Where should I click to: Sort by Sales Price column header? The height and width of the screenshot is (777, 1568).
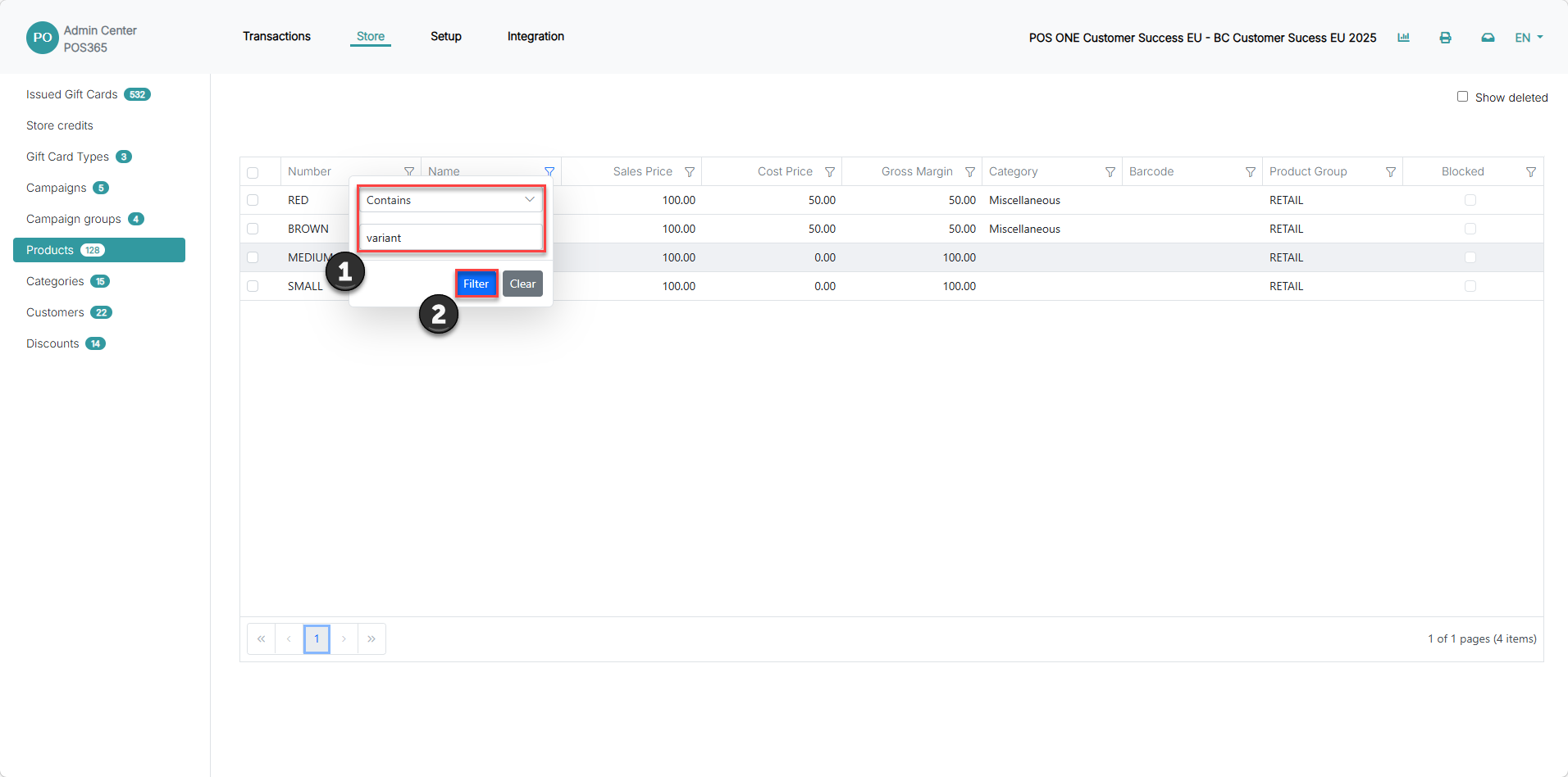pos(642,171)
